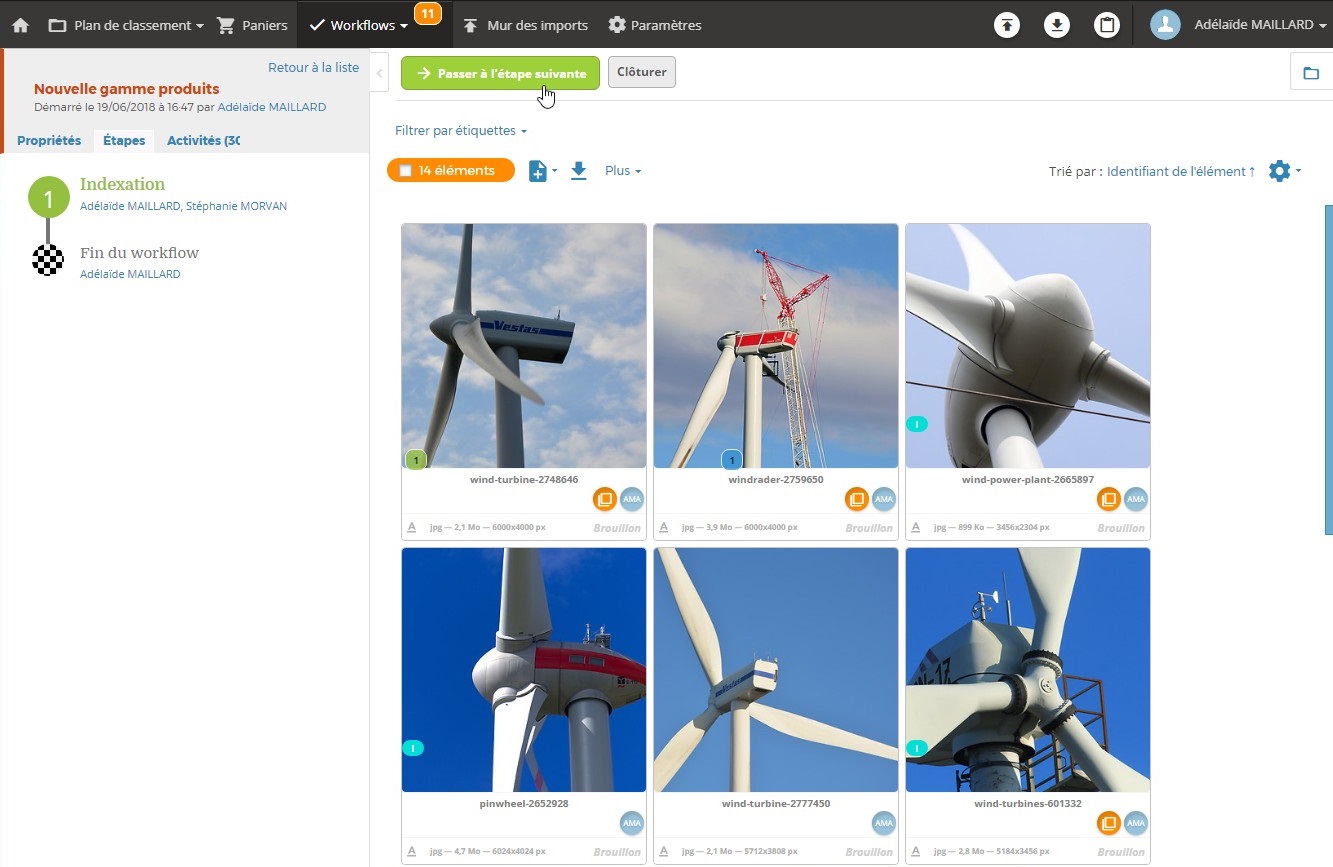Open the wind-power-plant-2665897 thumbnail
This screenshot has height=867, width=1333.
pyautogui.click(x=1028, y=346)
